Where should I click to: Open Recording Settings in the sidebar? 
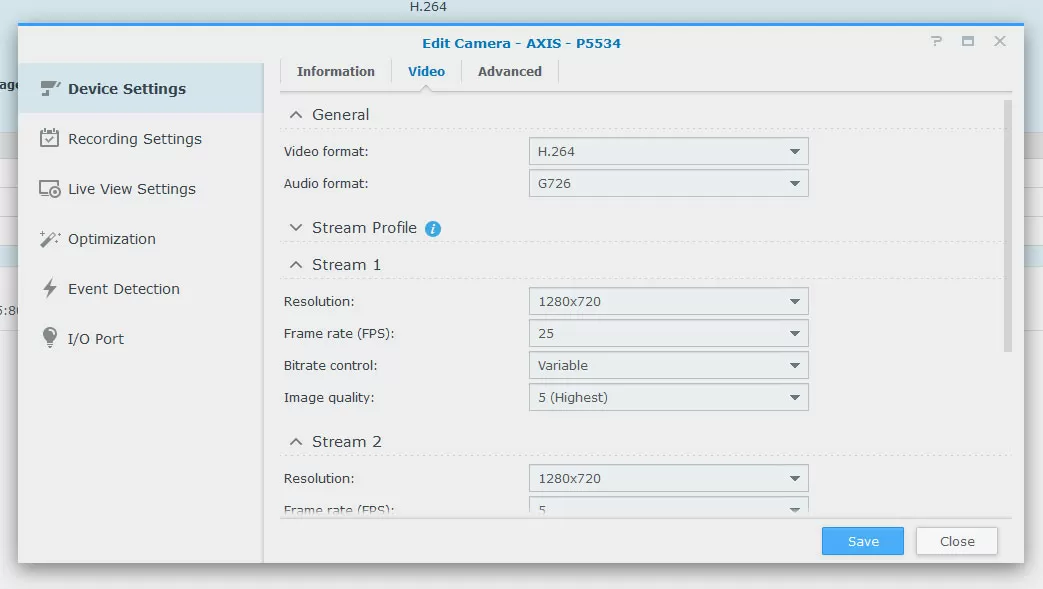(x=140, y=138)
